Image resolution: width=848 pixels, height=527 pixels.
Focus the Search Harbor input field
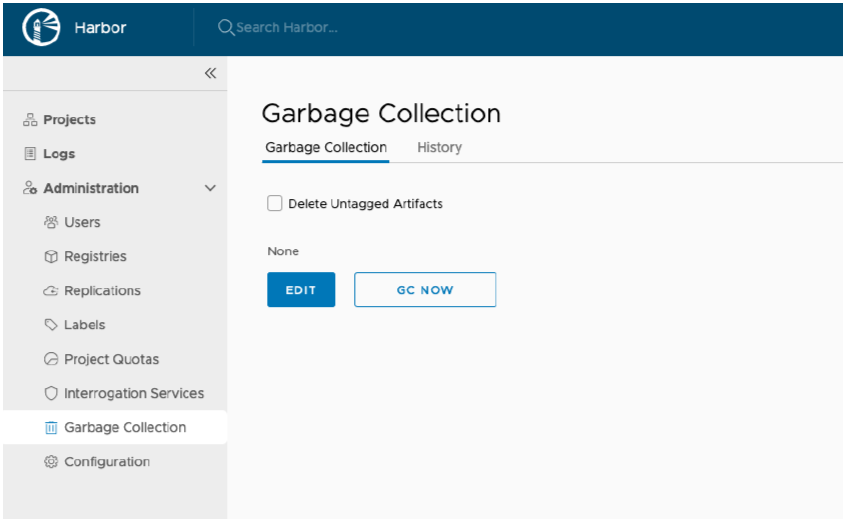click(x=287, y=28)
